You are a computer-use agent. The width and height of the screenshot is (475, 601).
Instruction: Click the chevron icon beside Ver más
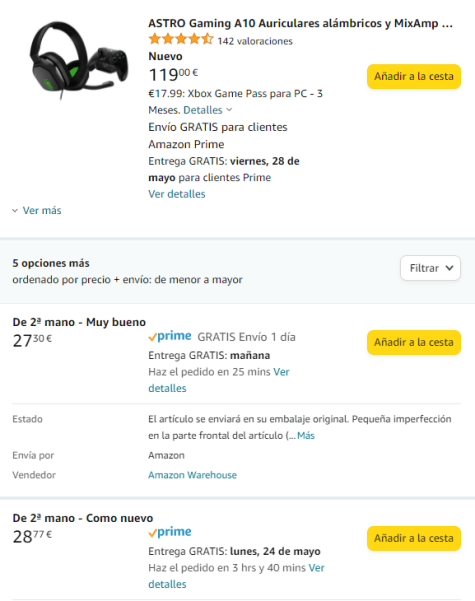pyautogui.click(x=15, y=210)
